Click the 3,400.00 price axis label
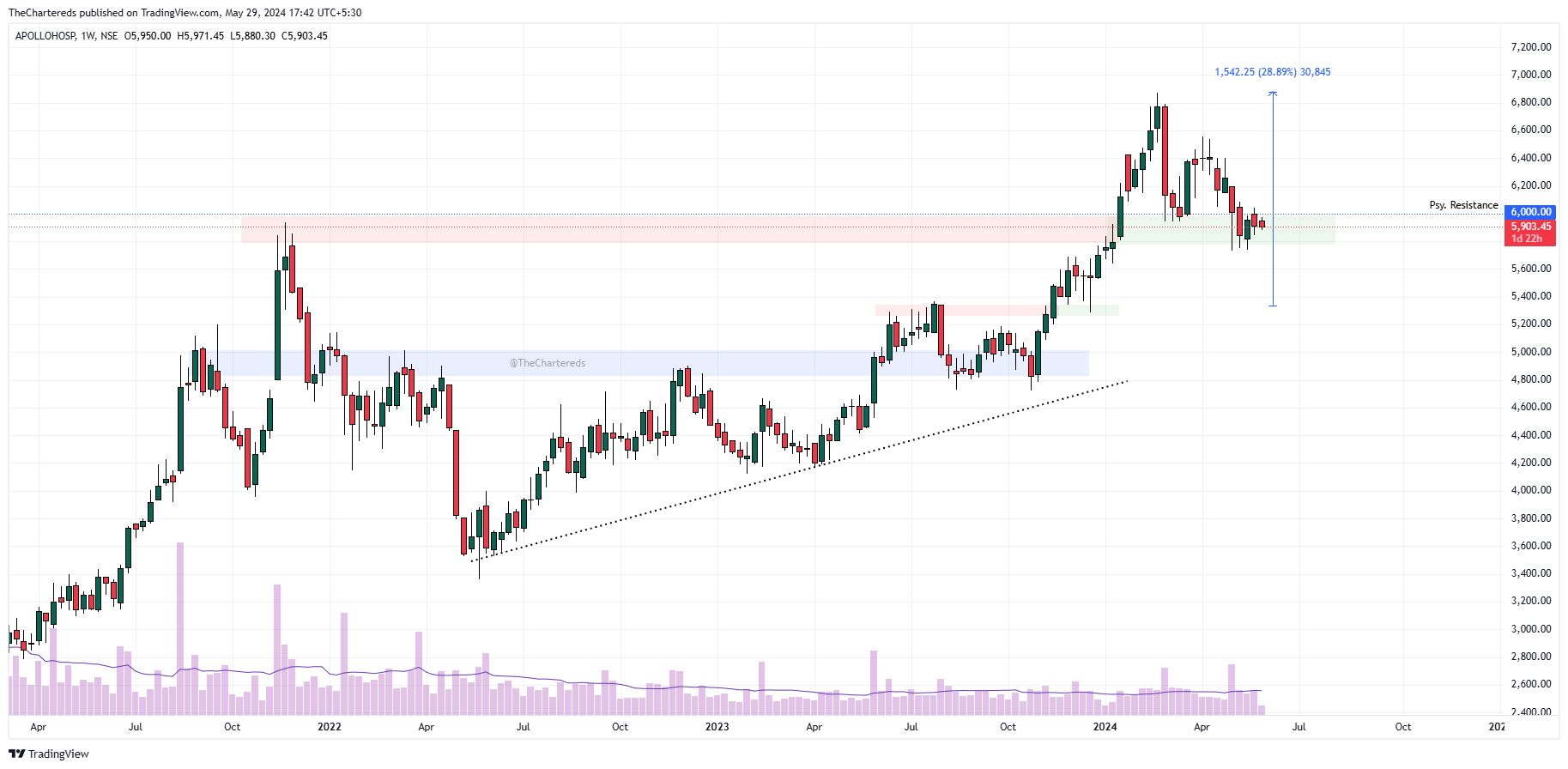The height and width of the screenshot is (769, 1568). (x=1531, y=573)
